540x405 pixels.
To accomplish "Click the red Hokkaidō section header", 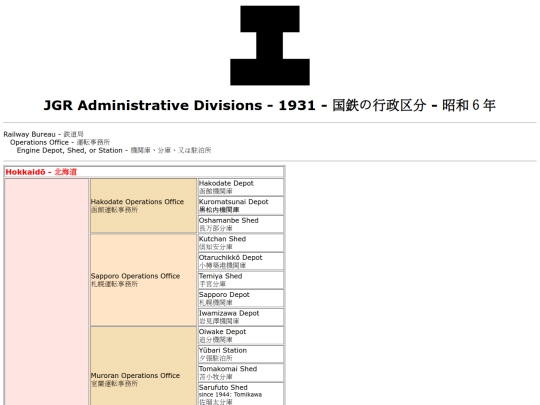I will point(144,172).
